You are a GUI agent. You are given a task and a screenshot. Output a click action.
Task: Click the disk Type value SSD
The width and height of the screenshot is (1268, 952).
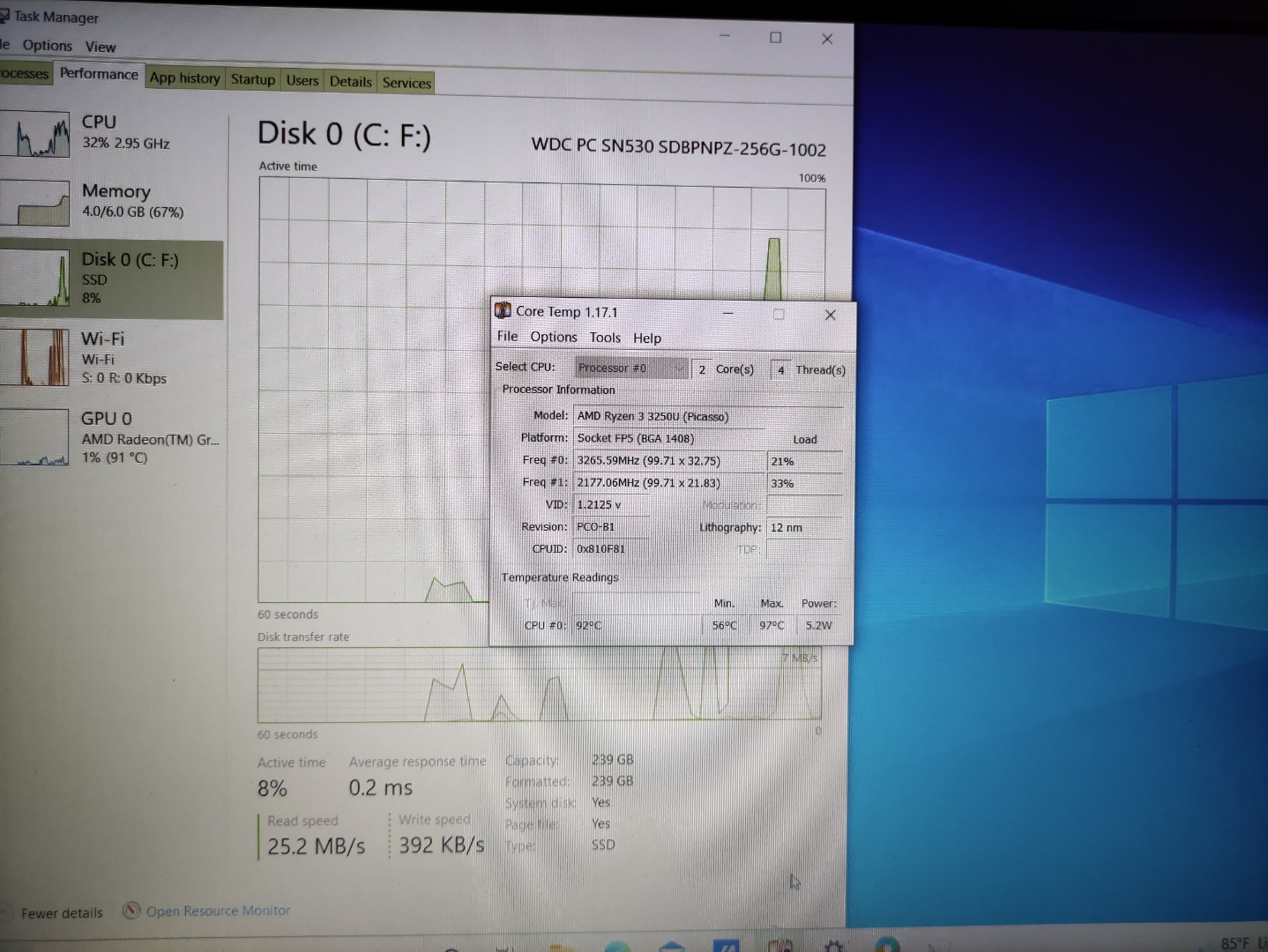(x=603, y=844)
